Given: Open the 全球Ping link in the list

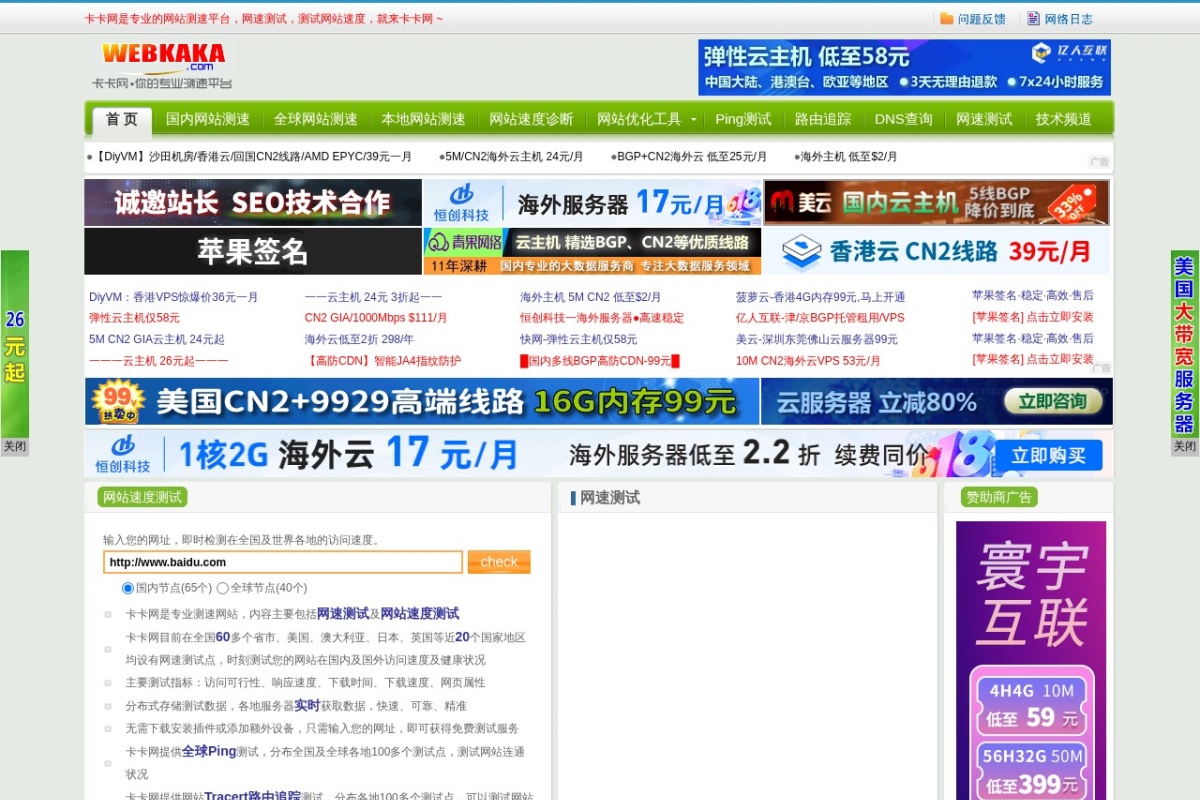Looking at the screenshot, I should point(209,751).
